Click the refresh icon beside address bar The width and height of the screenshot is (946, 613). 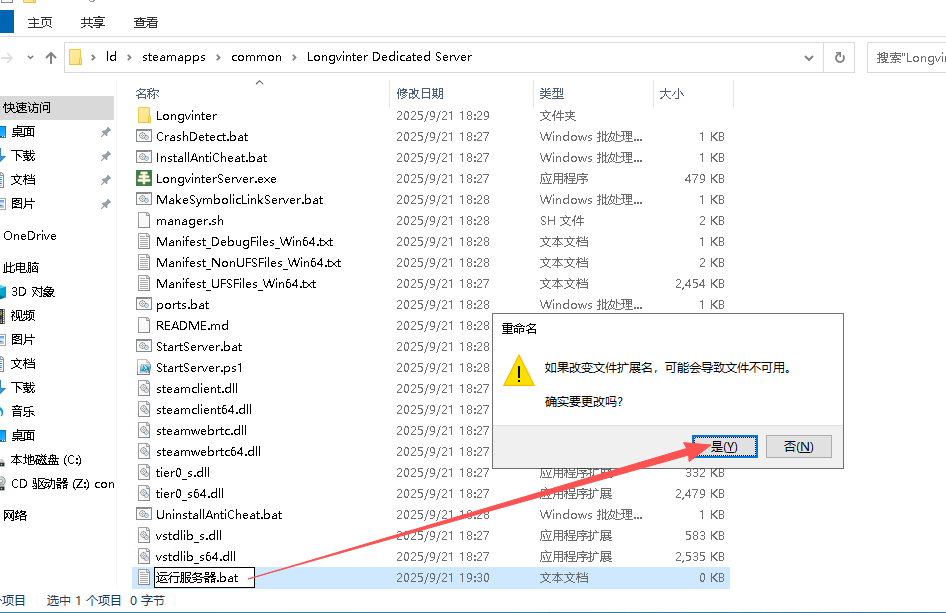click(x=840, y=58)
